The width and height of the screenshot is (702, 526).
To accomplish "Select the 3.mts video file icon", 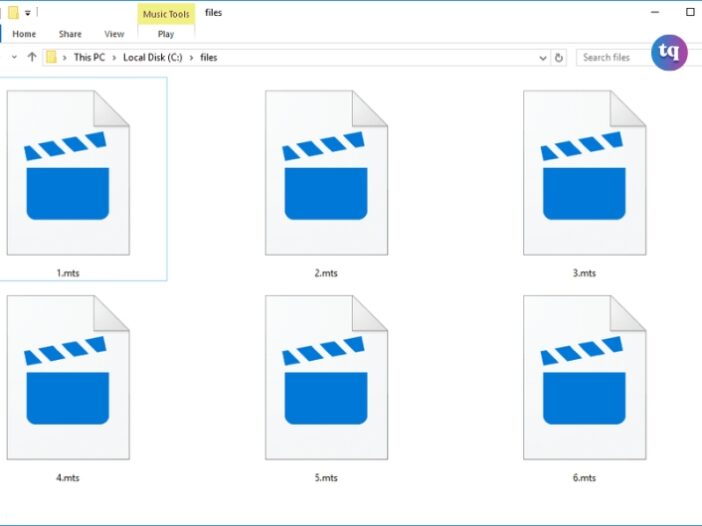I will coord(585,173).
